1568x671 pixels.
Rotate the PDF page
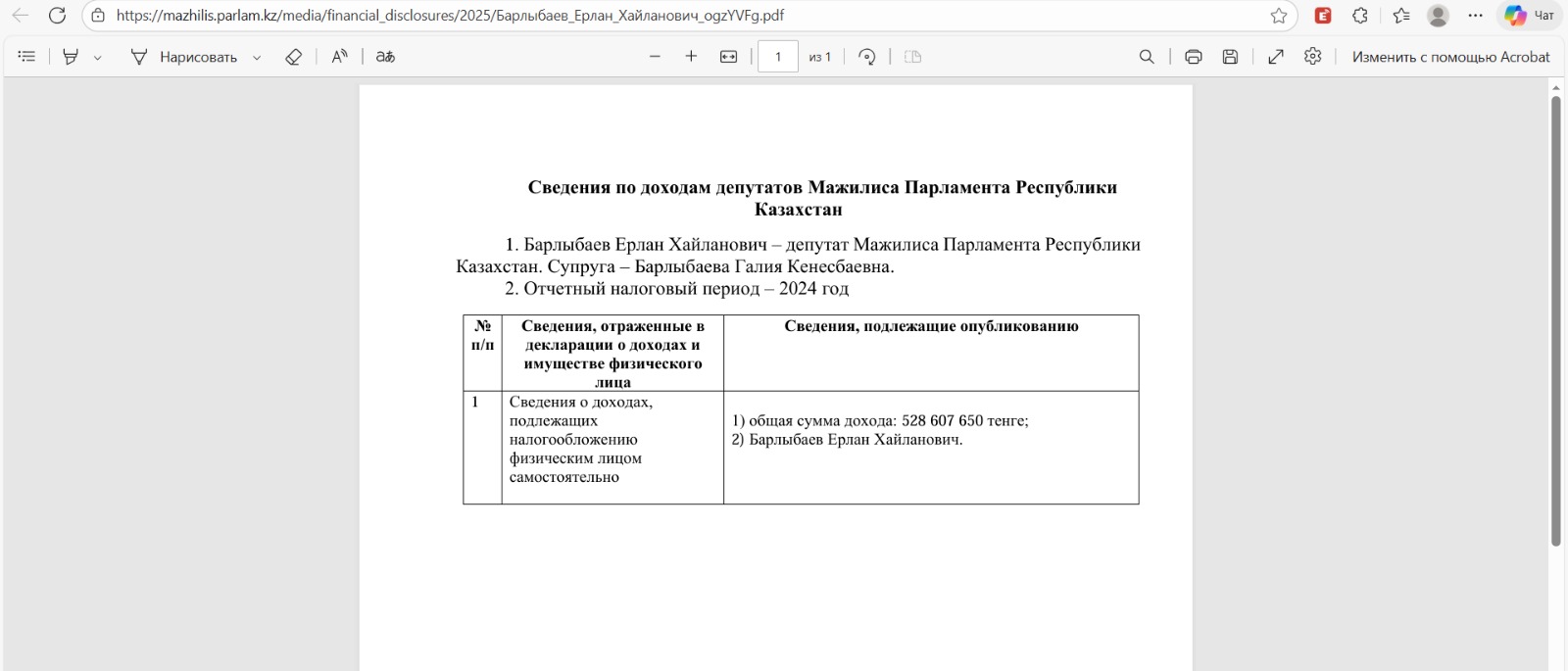(x=866, y=57)
